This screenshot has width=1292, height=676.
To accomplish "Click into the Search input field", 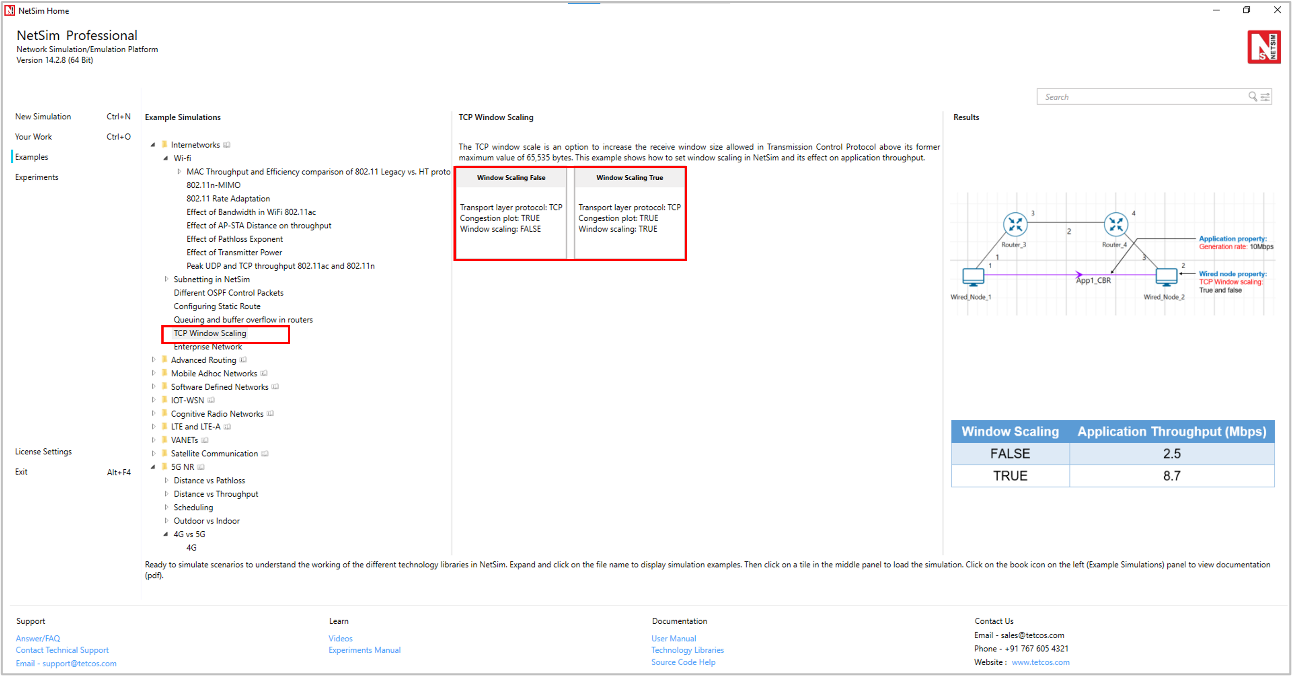I will tap(1140, 97).
